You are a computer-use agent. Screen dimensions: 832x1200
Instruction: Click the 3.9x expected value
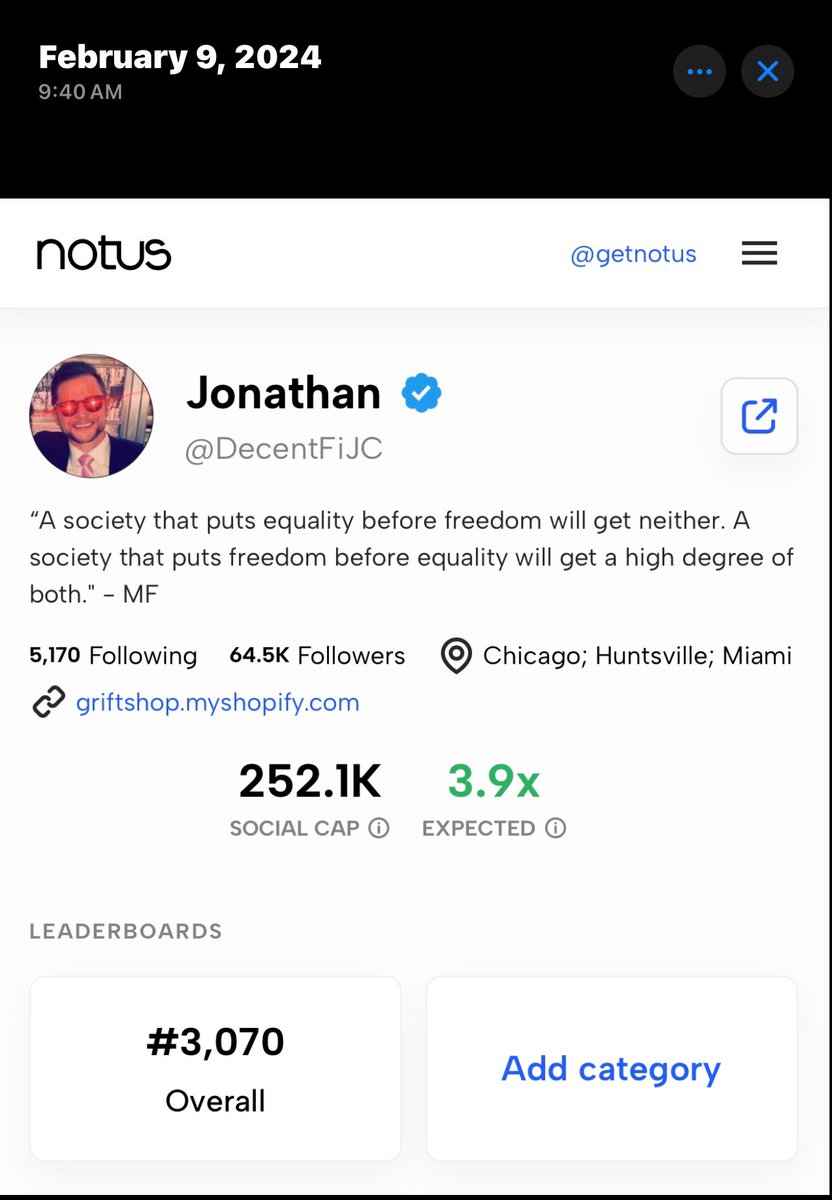click(493, 781)
